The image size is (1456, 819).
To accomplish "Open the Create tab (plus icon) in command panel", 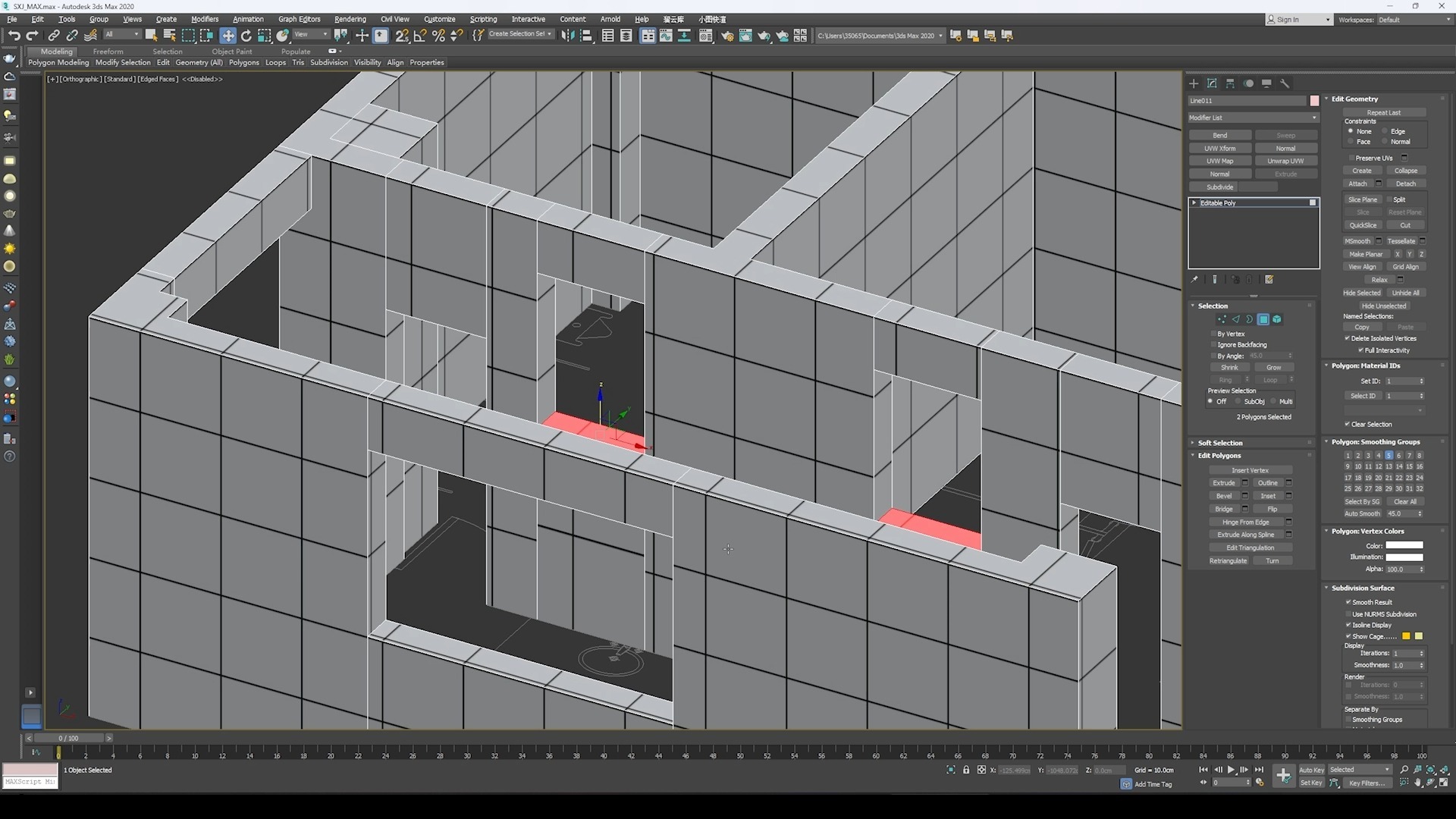I will pyautogui.click(x=1194, y=83).
